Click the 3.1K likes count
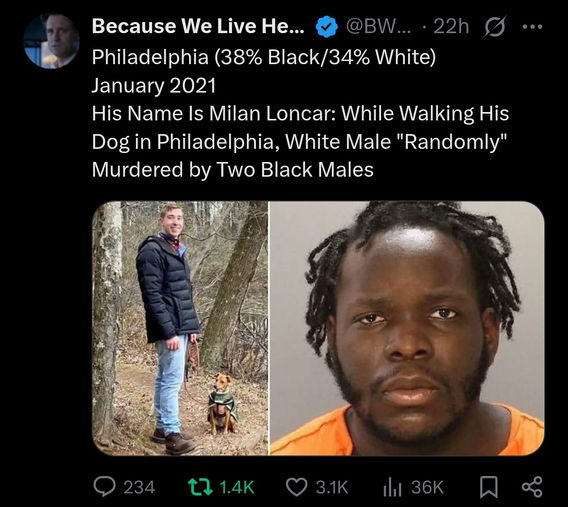This screenshot has width=568, height=507. coord(331,487)
